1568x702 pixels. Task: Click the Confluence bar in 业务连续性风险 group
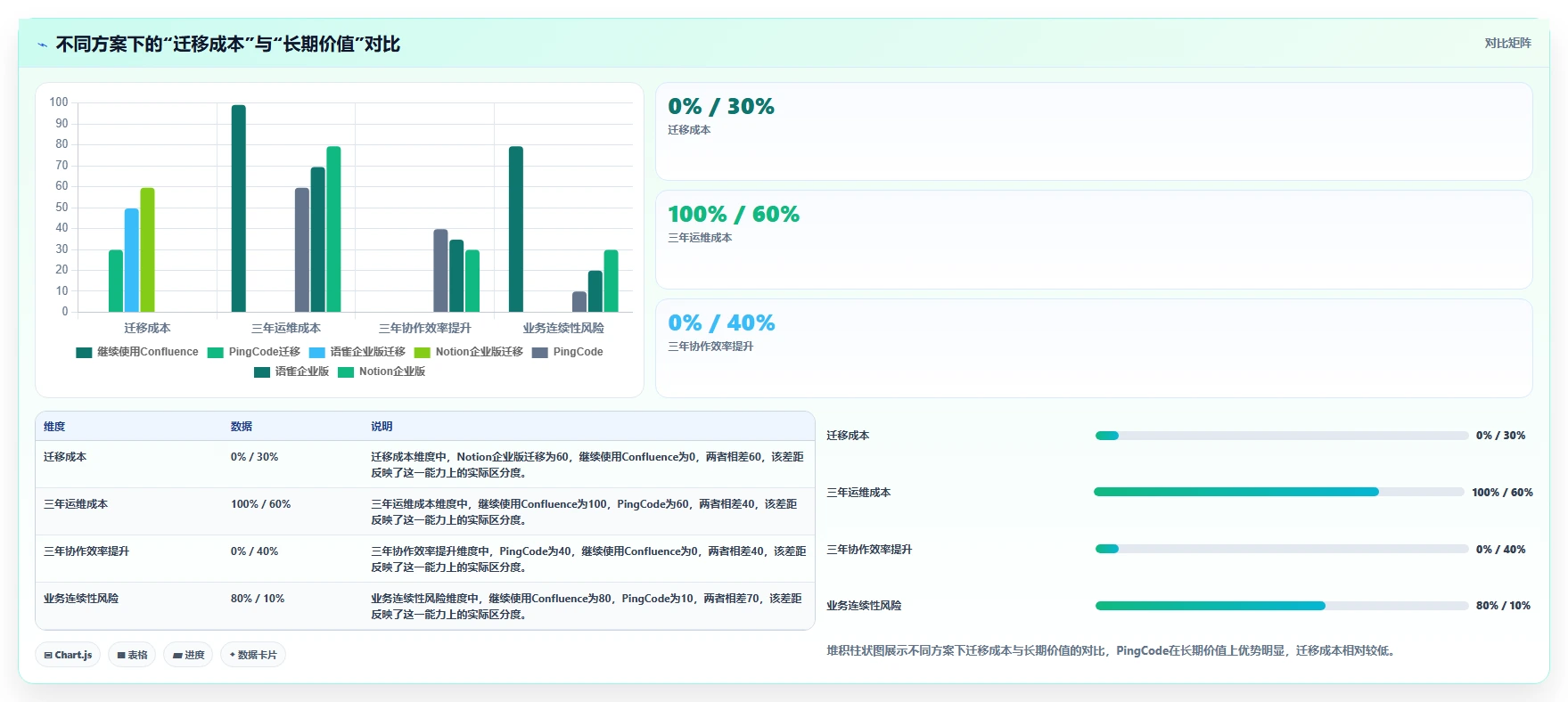[x=516, y=229]
